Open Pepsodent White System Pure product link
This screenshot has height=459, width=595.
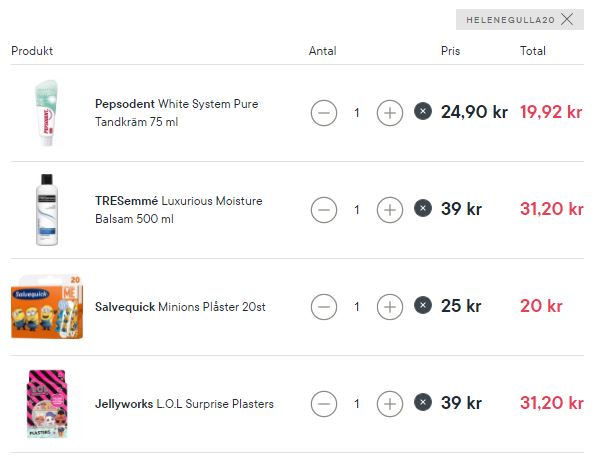point(176,113)
